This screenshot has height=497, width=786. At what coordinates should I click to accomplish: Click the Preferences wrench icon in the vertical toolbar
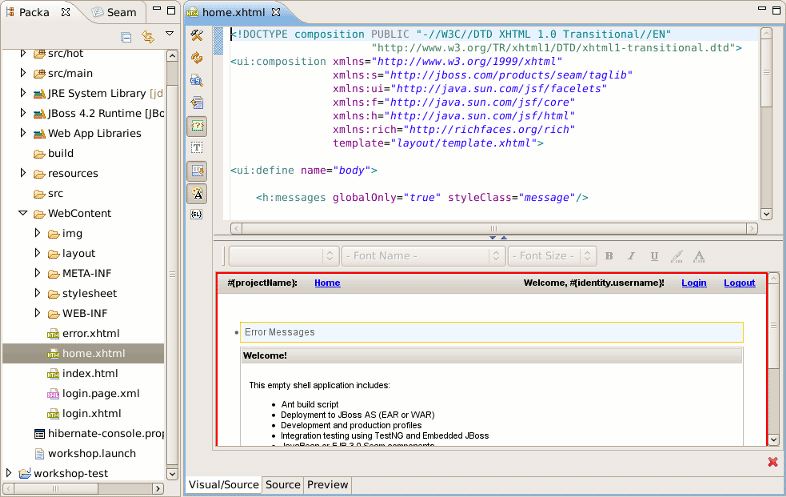[x=197, y=36]
